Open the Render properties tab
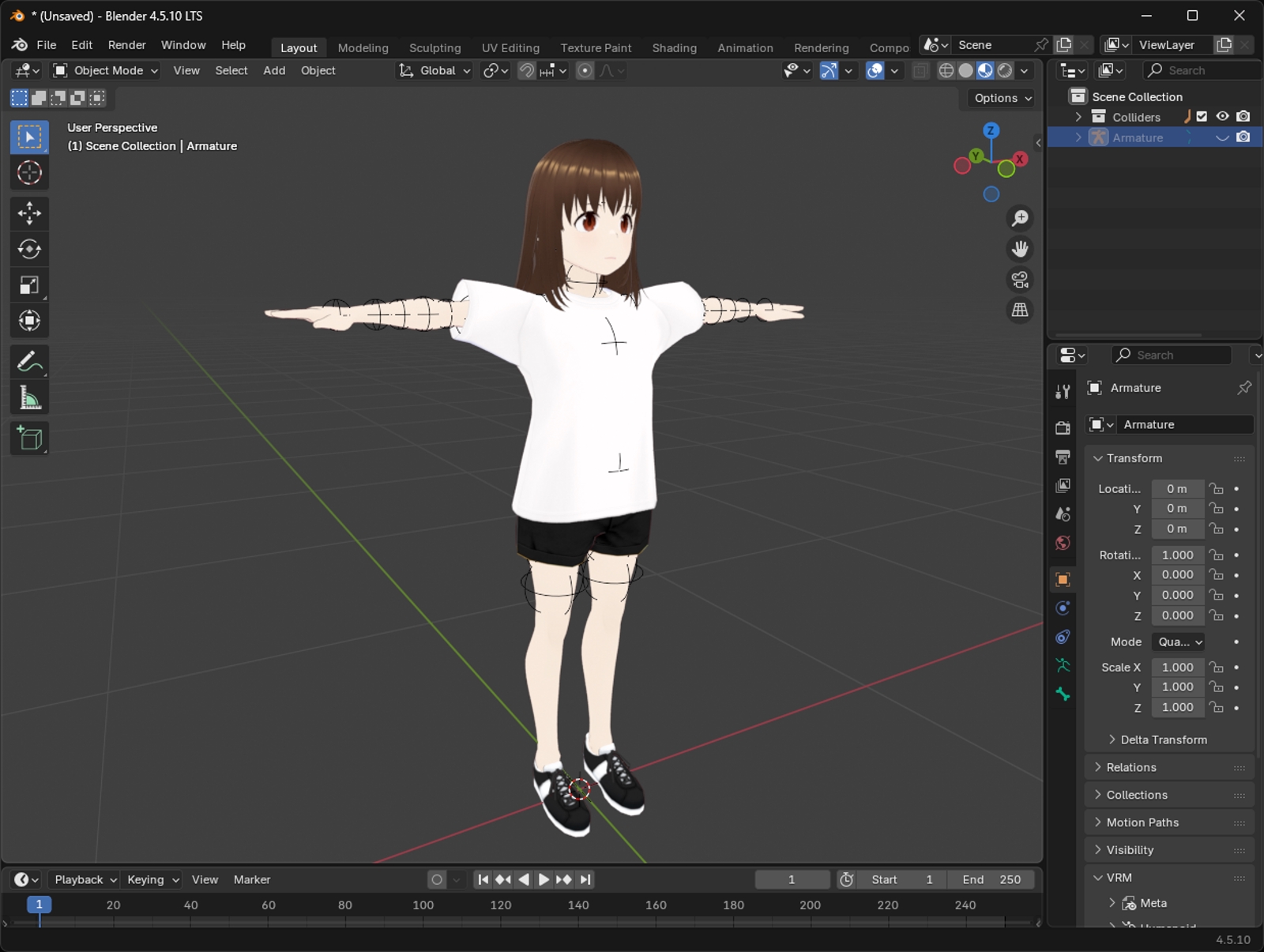Viewport: 1264px width, 952px height. pos(1063,427)
